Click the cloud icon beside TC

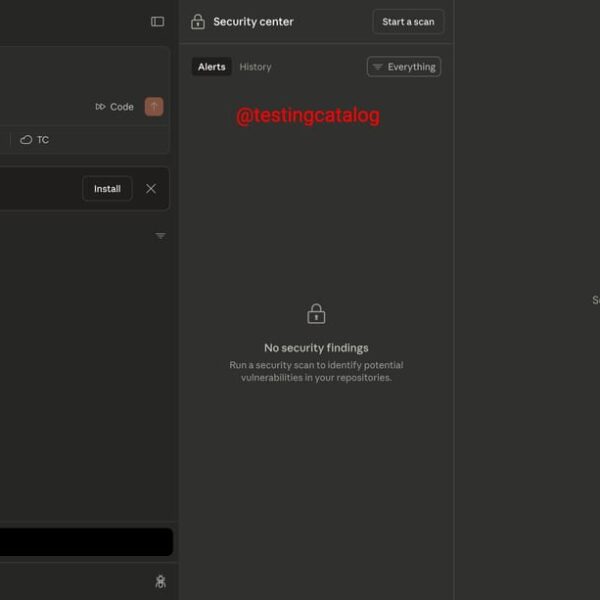click(x=26, y=140)
